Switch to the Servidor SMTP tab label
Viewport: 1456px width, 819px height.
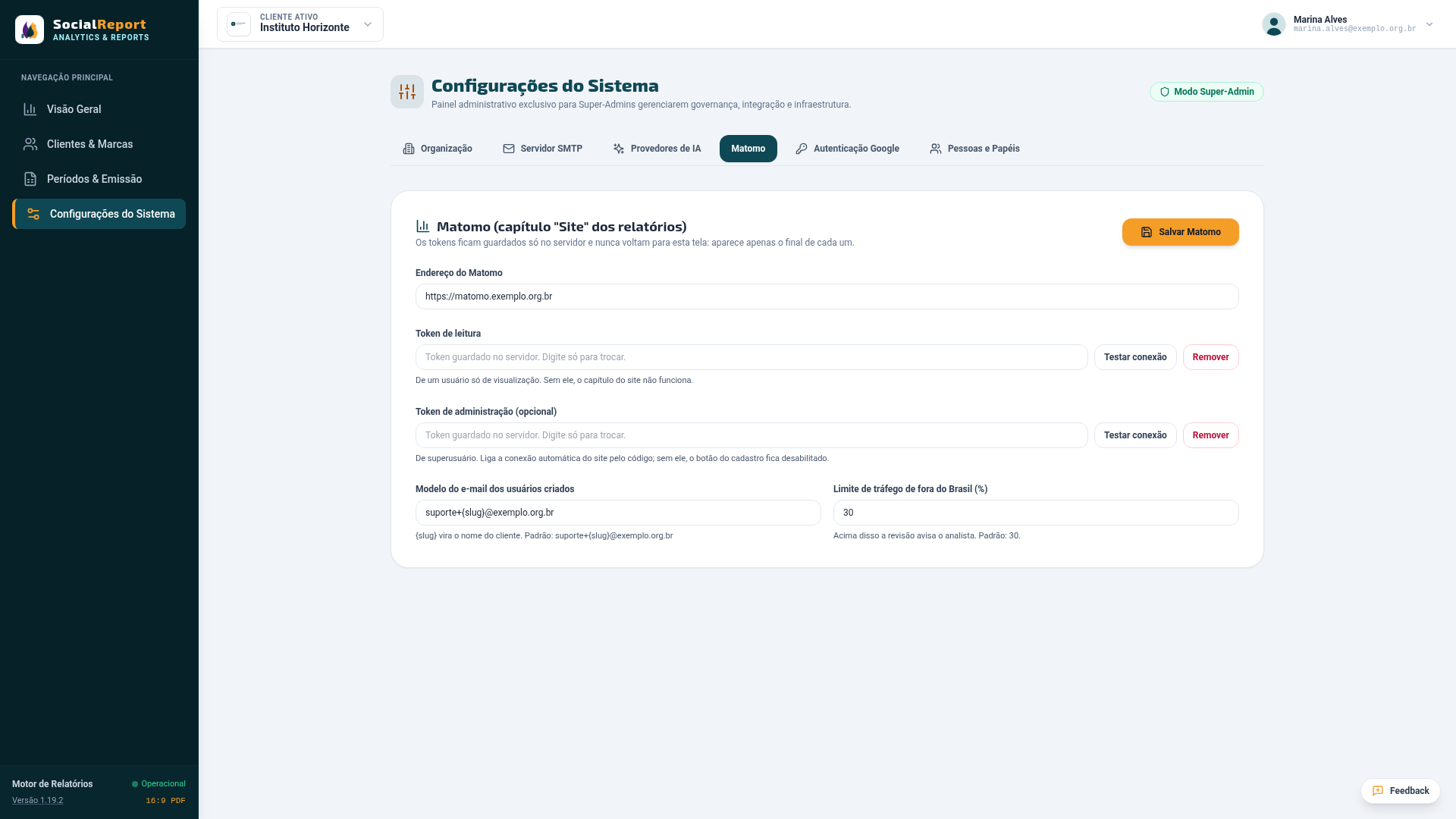tap(551, 149)
